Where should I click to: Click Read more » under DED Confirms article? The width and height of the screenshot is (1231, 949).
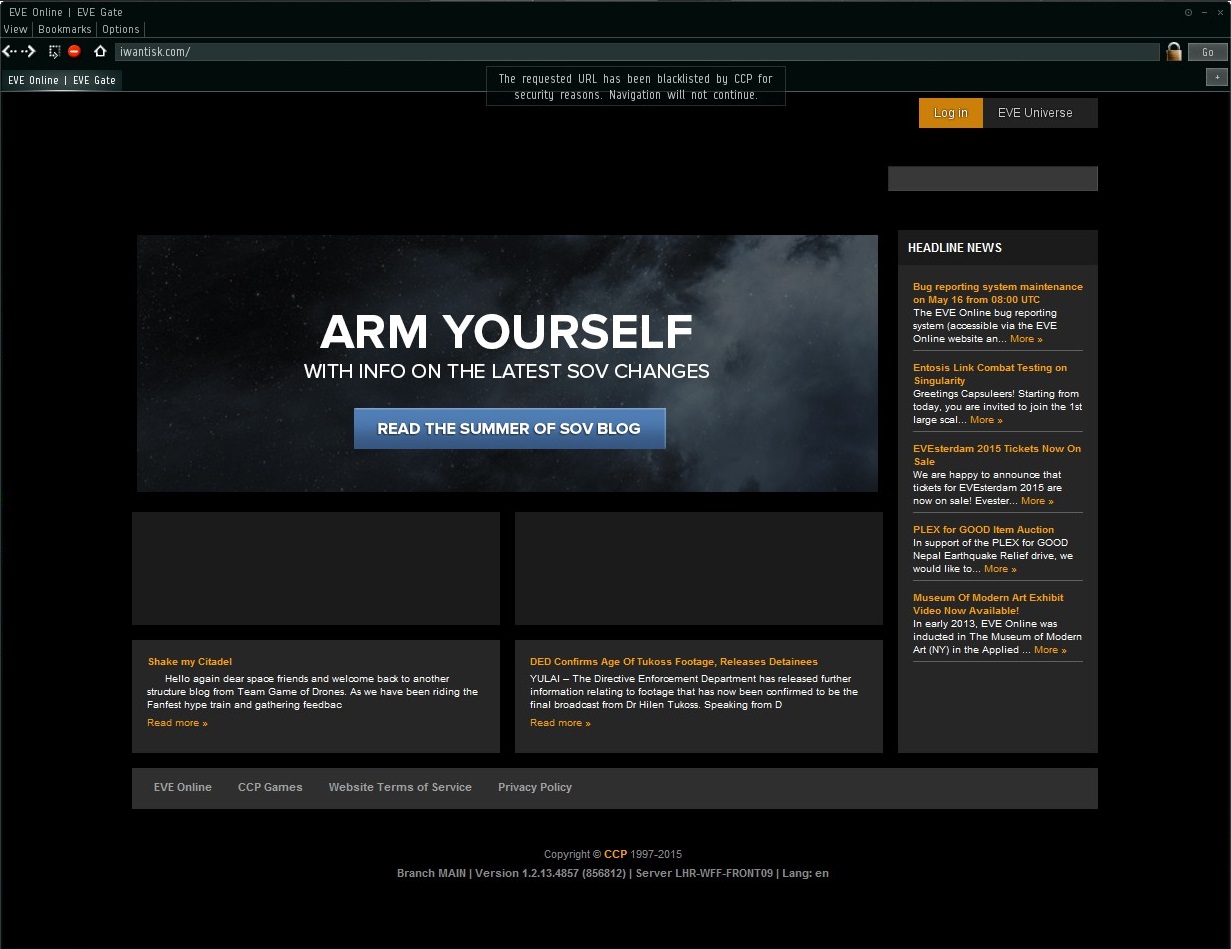point(560,723)
